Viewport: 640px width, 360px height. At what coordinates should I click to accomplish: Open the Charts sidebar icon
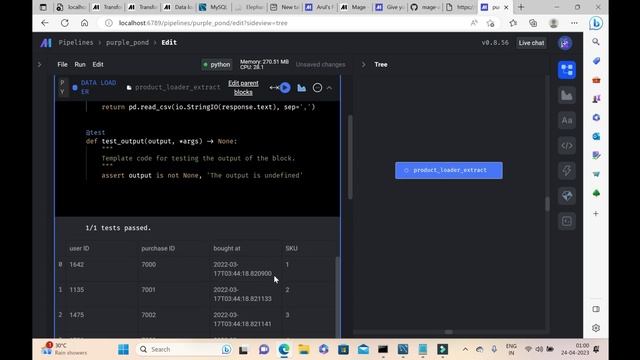click(x=567, y=95)
